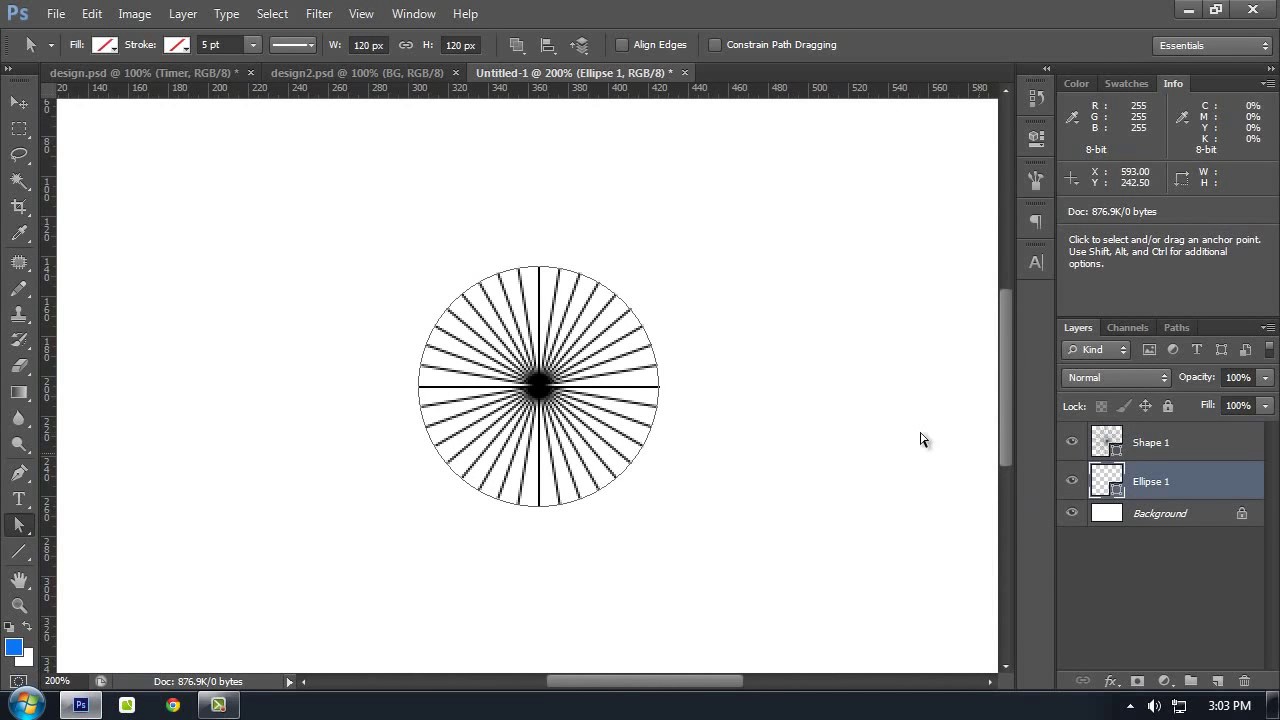Select the Line shape tool
Image resolution: width=1280 pixels, height=720 pixels.
19,551
